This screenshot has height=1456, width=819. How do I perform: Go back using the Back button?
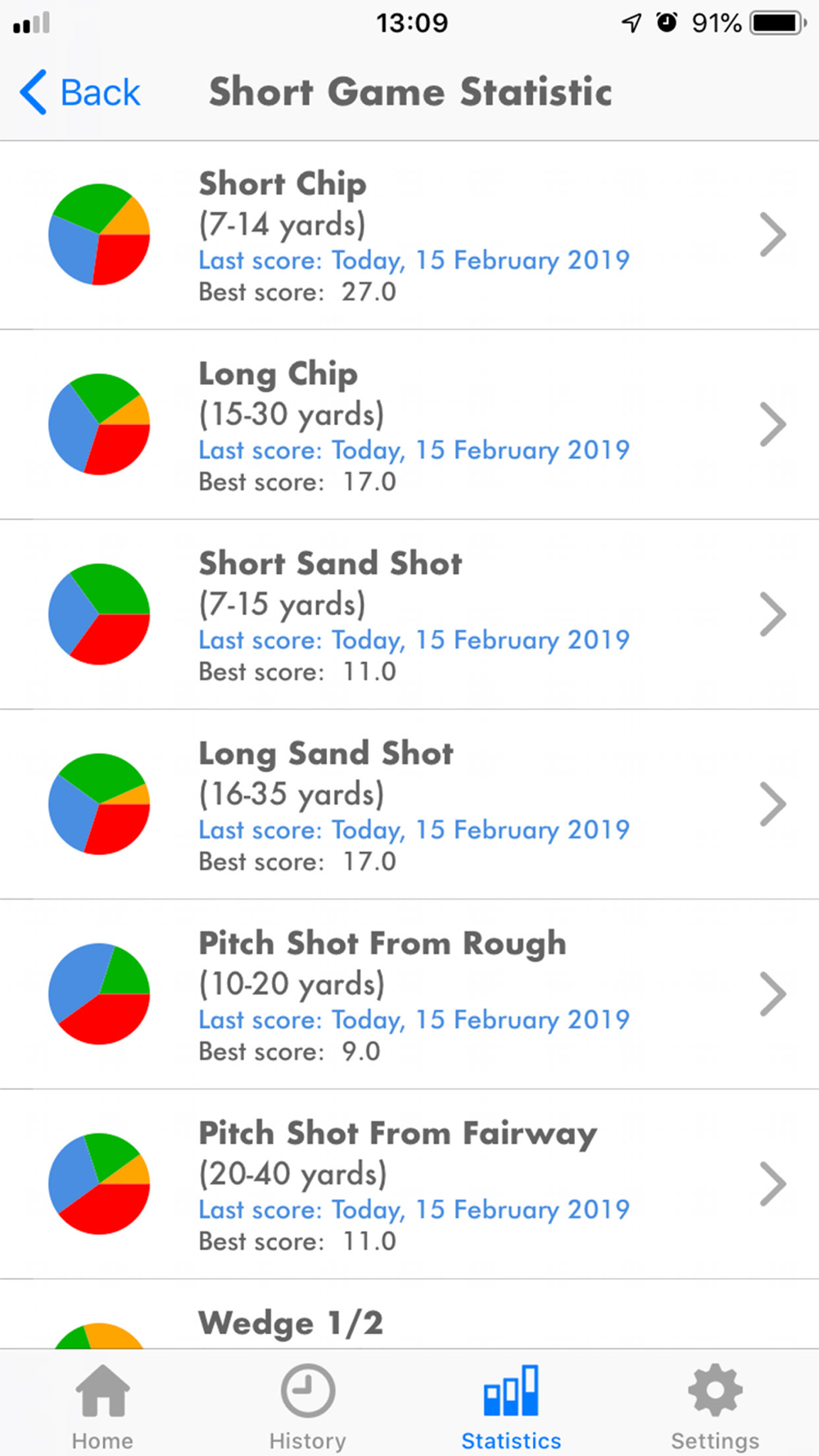point(79,92)
